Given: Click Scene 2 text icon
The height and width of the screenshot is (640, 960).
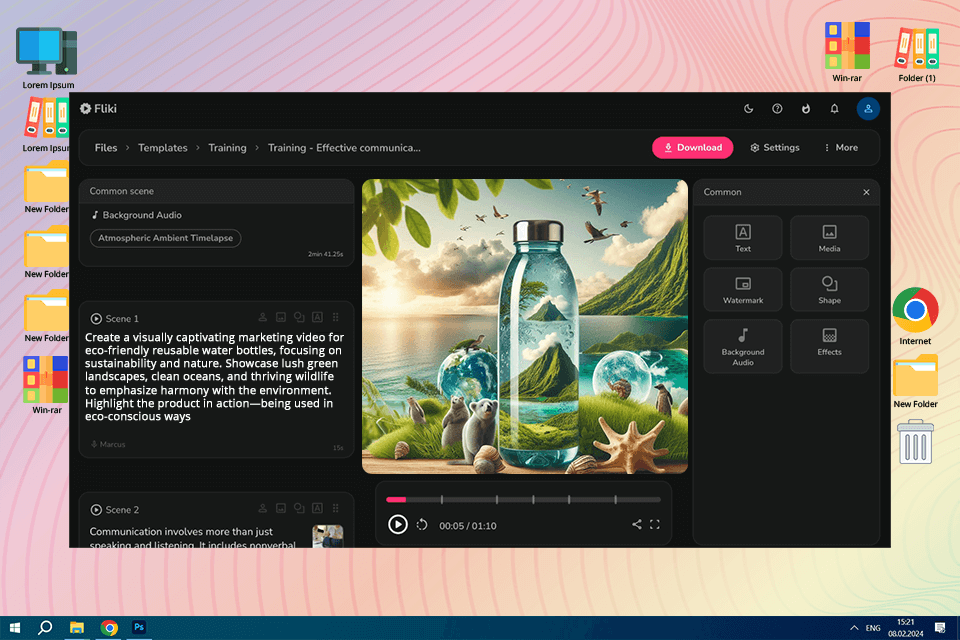Looking at the screenshot, I should (317, 508).
